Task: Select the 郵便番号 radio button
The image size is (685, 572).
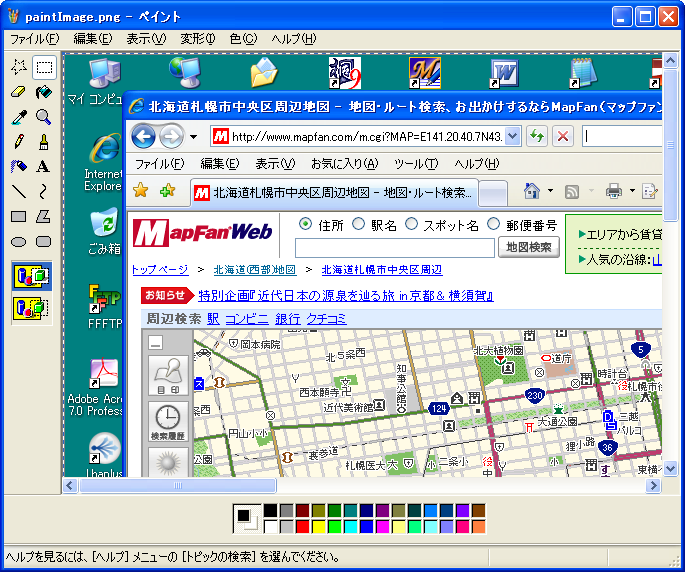Action: [x=493, y=224]
